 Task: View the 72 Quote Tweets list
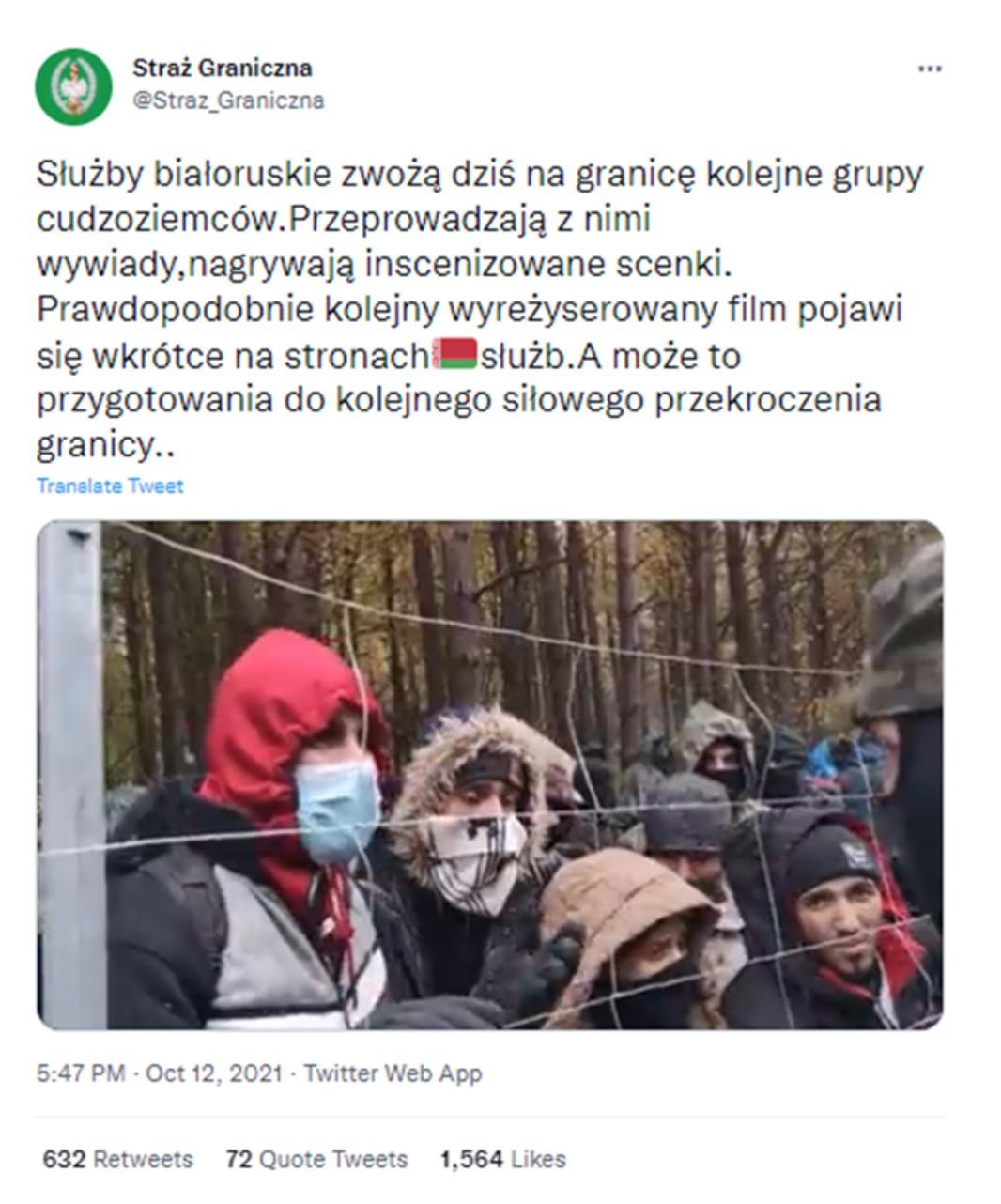point(316,1159)
